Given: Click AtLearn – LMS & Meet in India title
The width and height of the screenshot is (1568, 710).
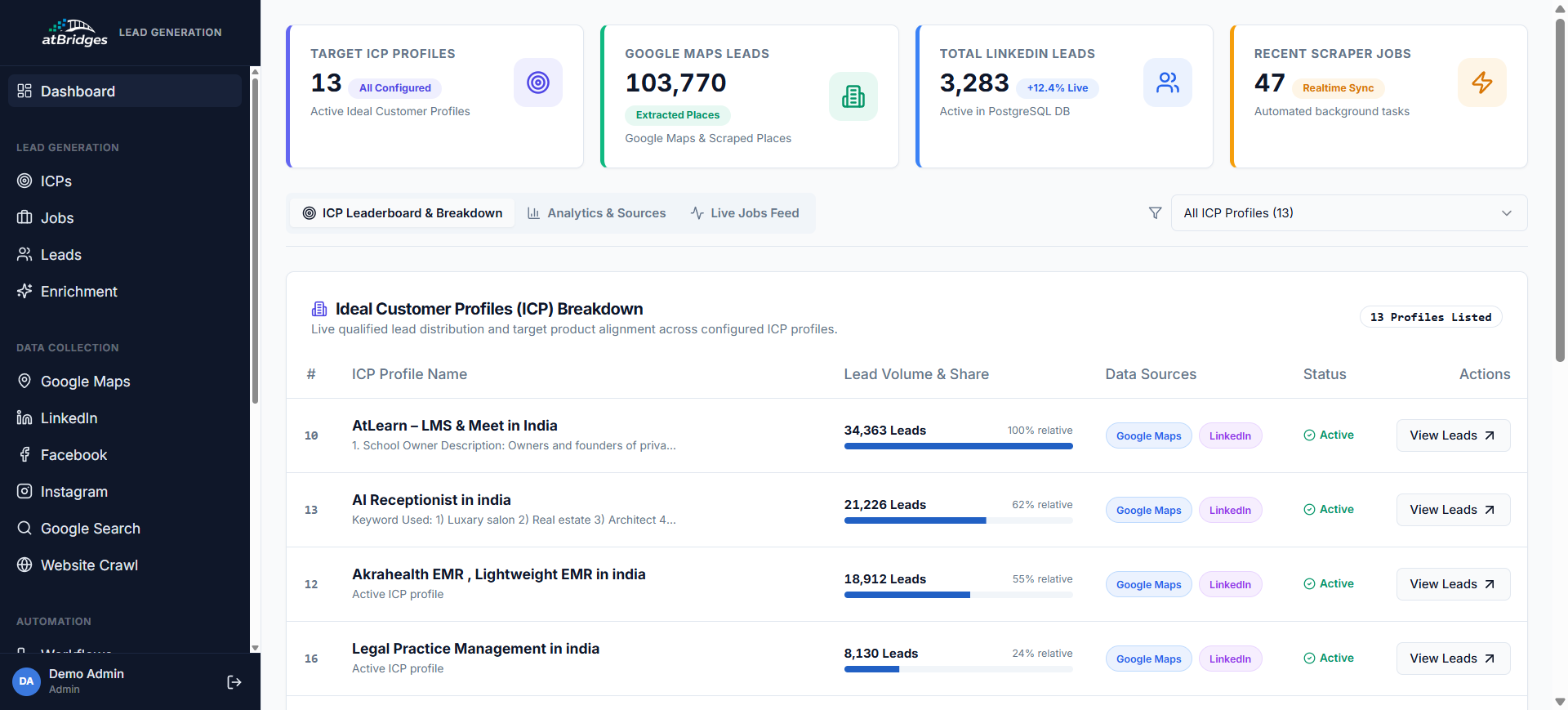Looking at the screenshot, I should [455, 426].
